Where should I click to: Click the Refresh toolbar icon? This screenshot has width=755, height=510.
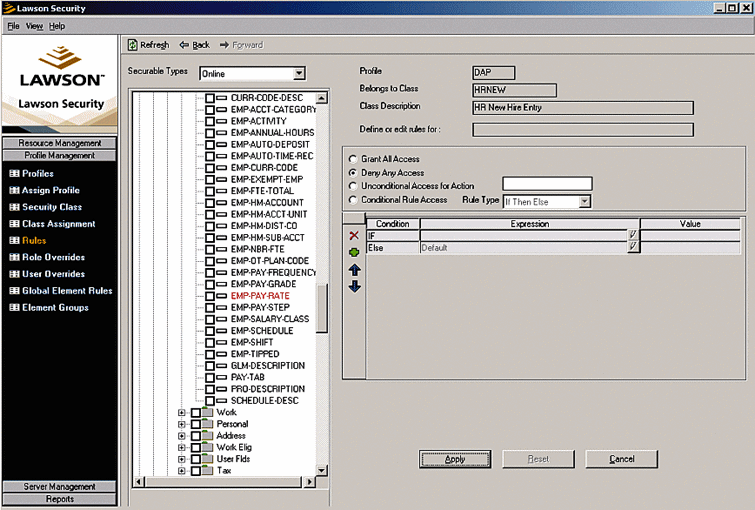[x=132, y=45]
